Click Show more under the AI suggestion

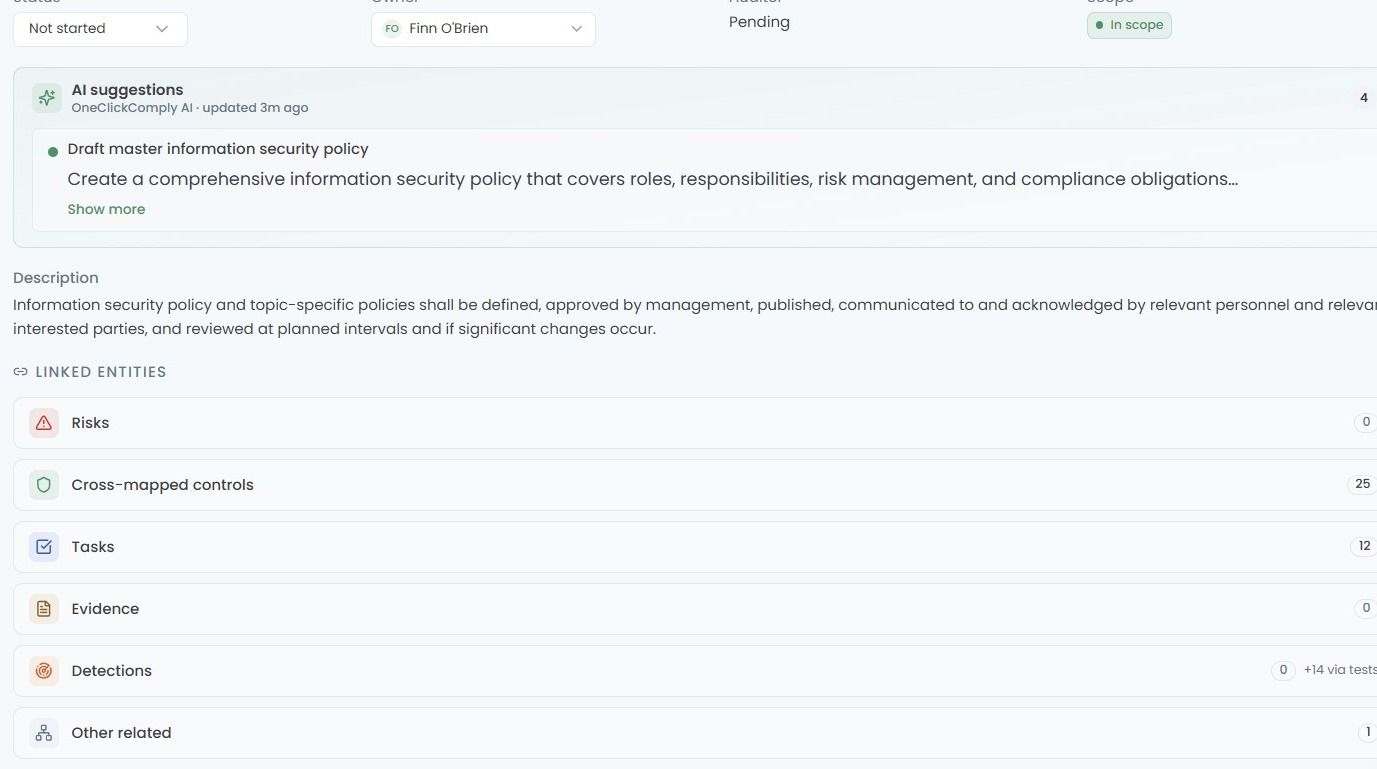106,209
